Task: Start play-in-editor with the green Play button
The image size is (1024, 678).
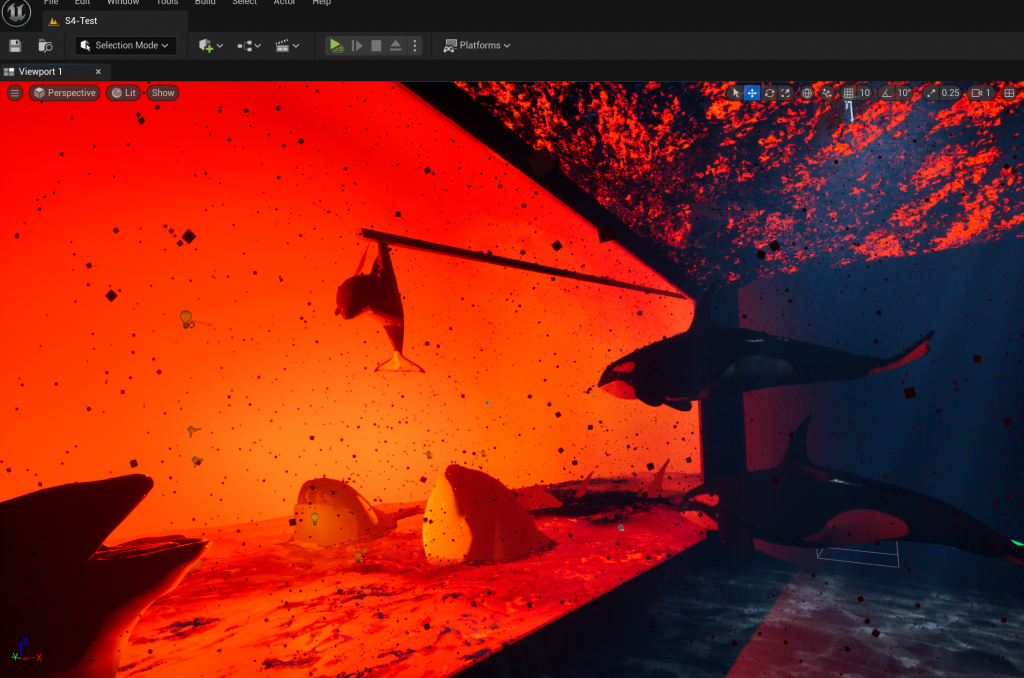Action: click(336, 45)
